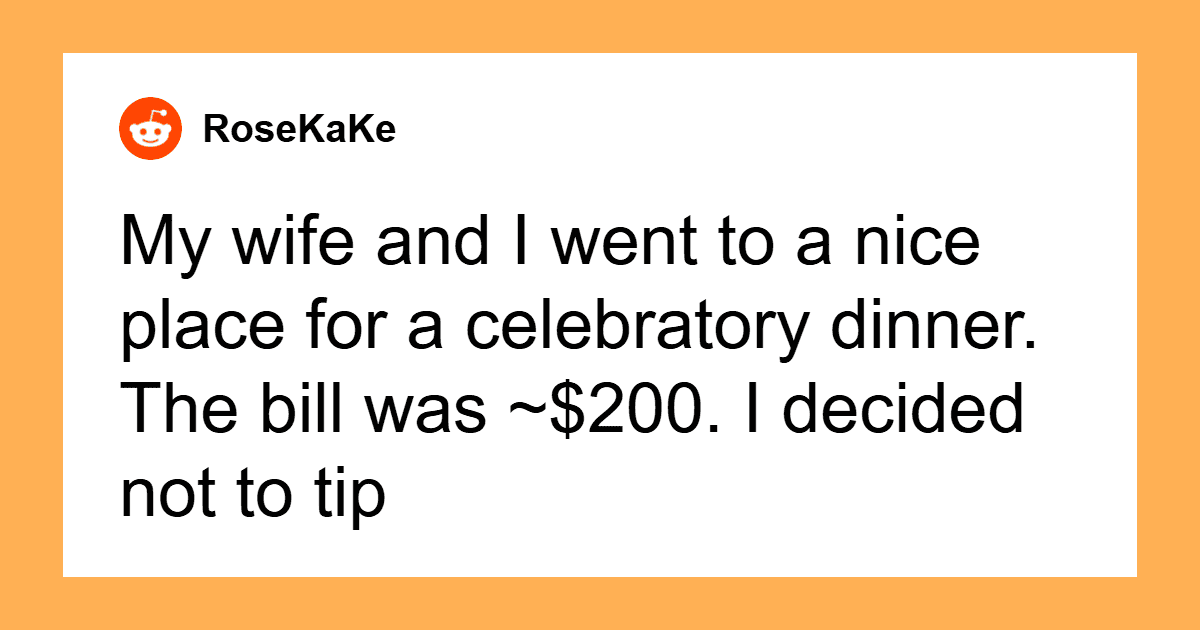The height and width of the screenshot is (630, 1200).
Task: Click the white space right of the username
Action: tap(700, 129)
